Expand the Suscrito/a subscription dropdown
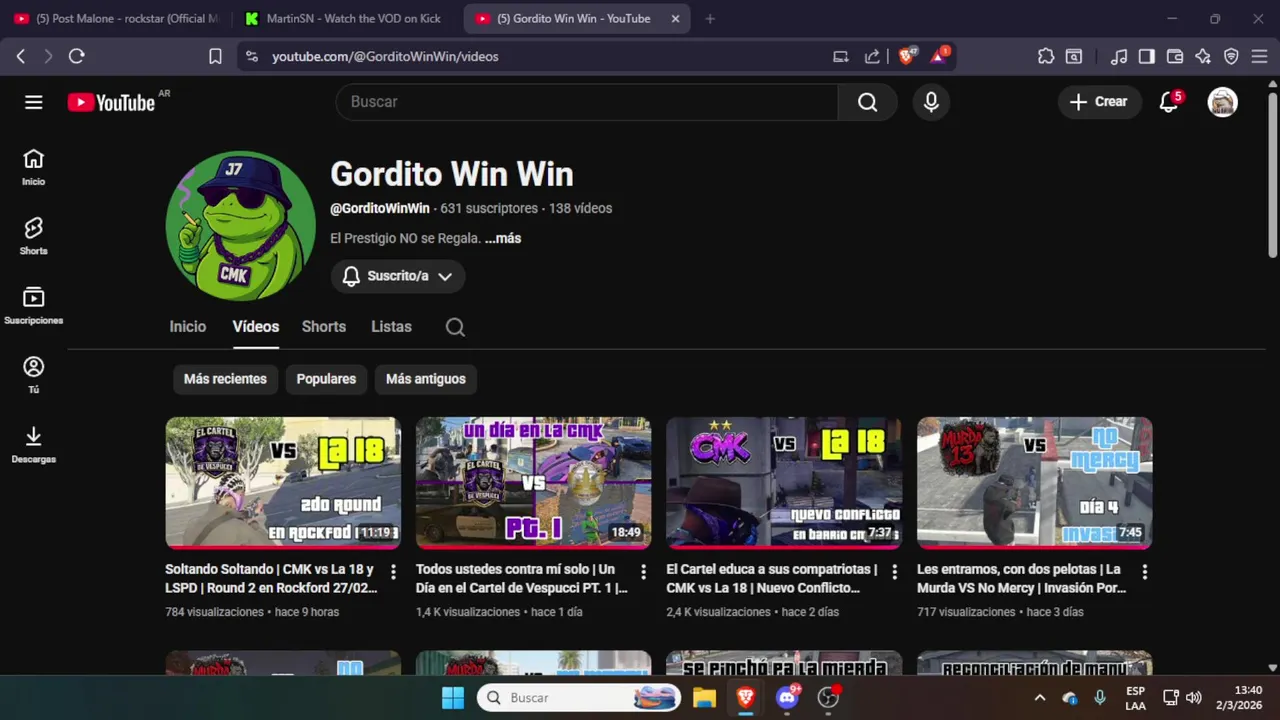Screen dimensions: 1280x720 [398, 276]
